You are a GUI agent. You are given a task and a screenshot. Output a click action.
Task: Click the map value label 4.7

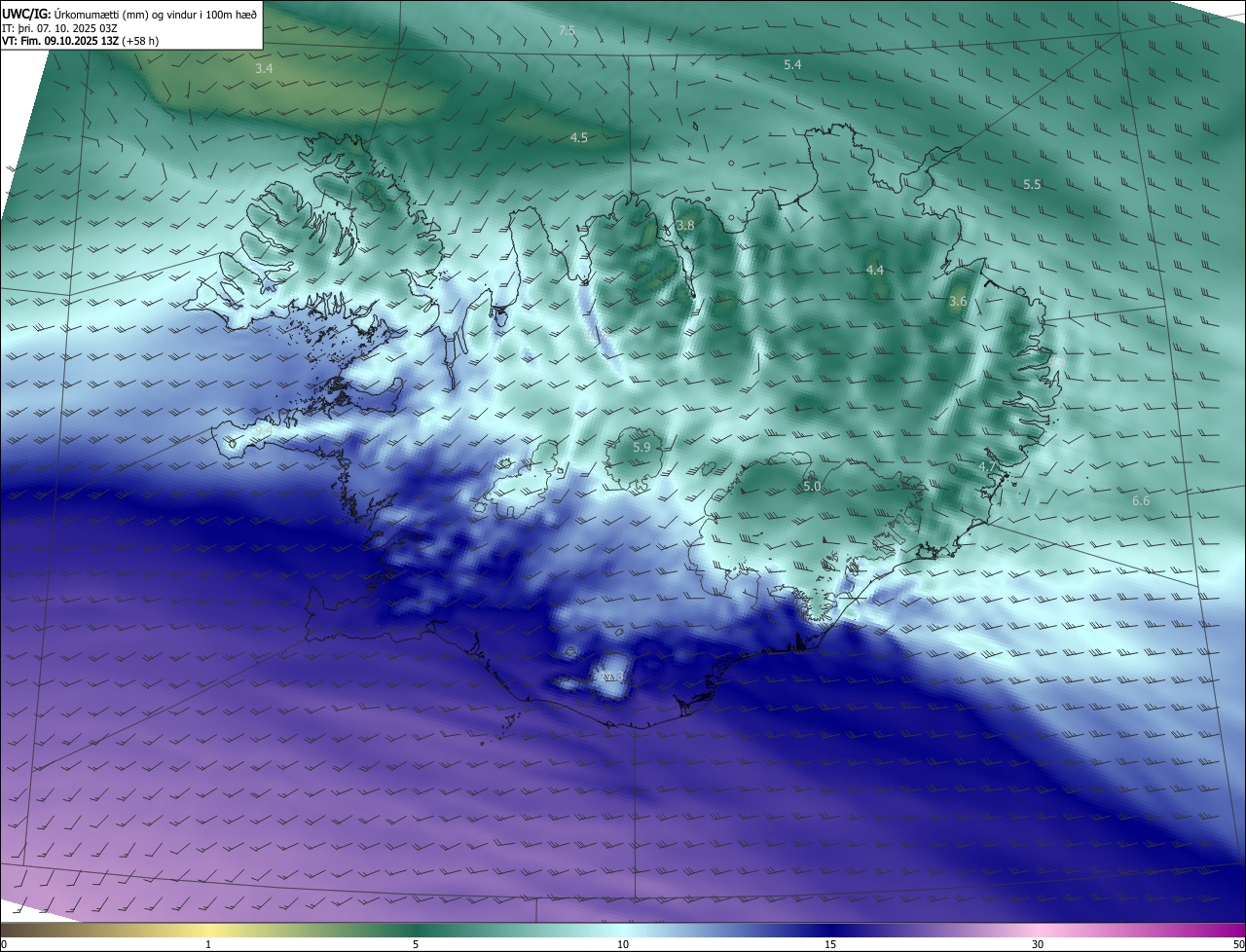pos(987,468)
